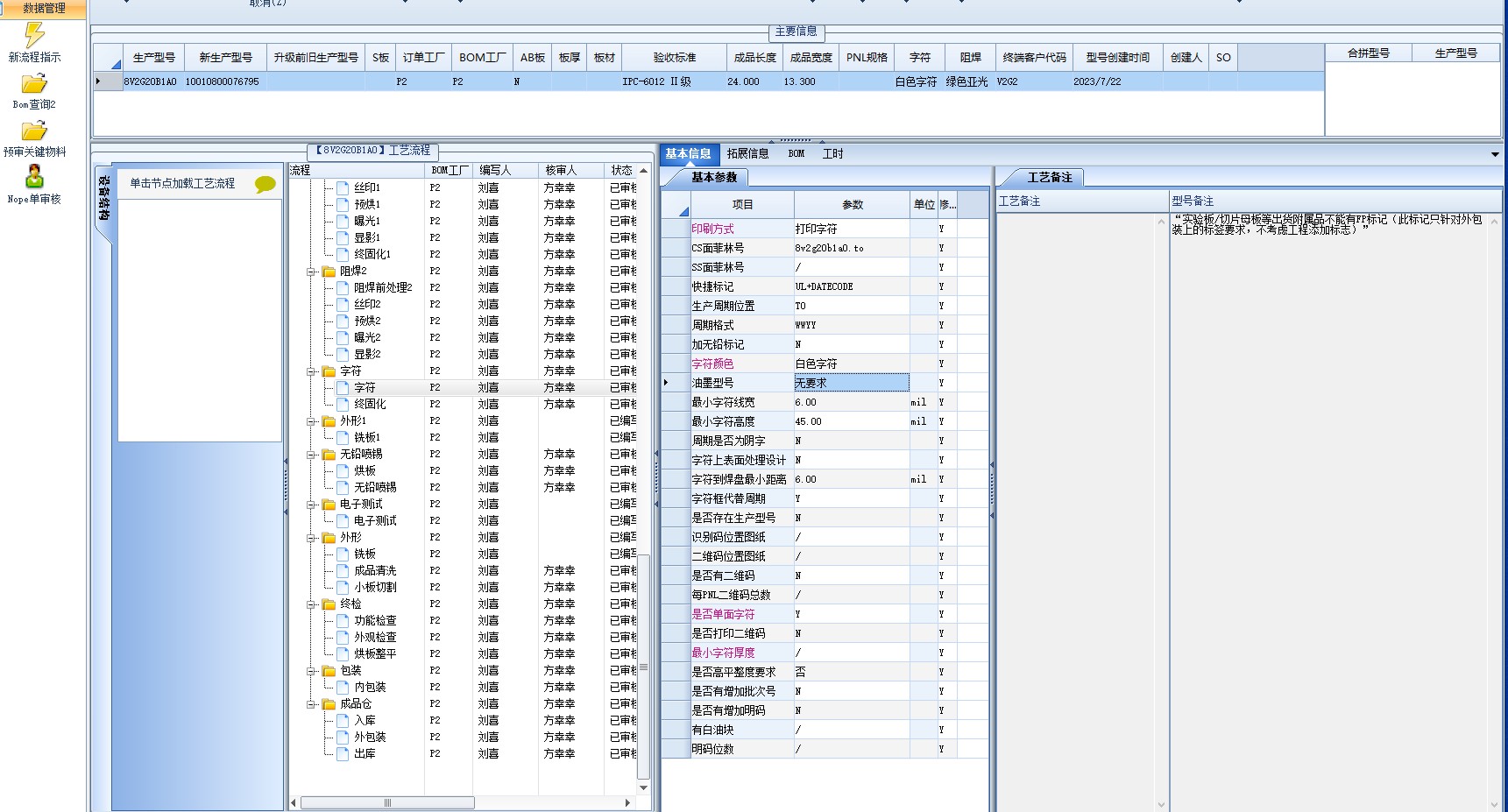Select the 包装 folder icon
Screen dimensions: 1508x812
click(329, 670)
